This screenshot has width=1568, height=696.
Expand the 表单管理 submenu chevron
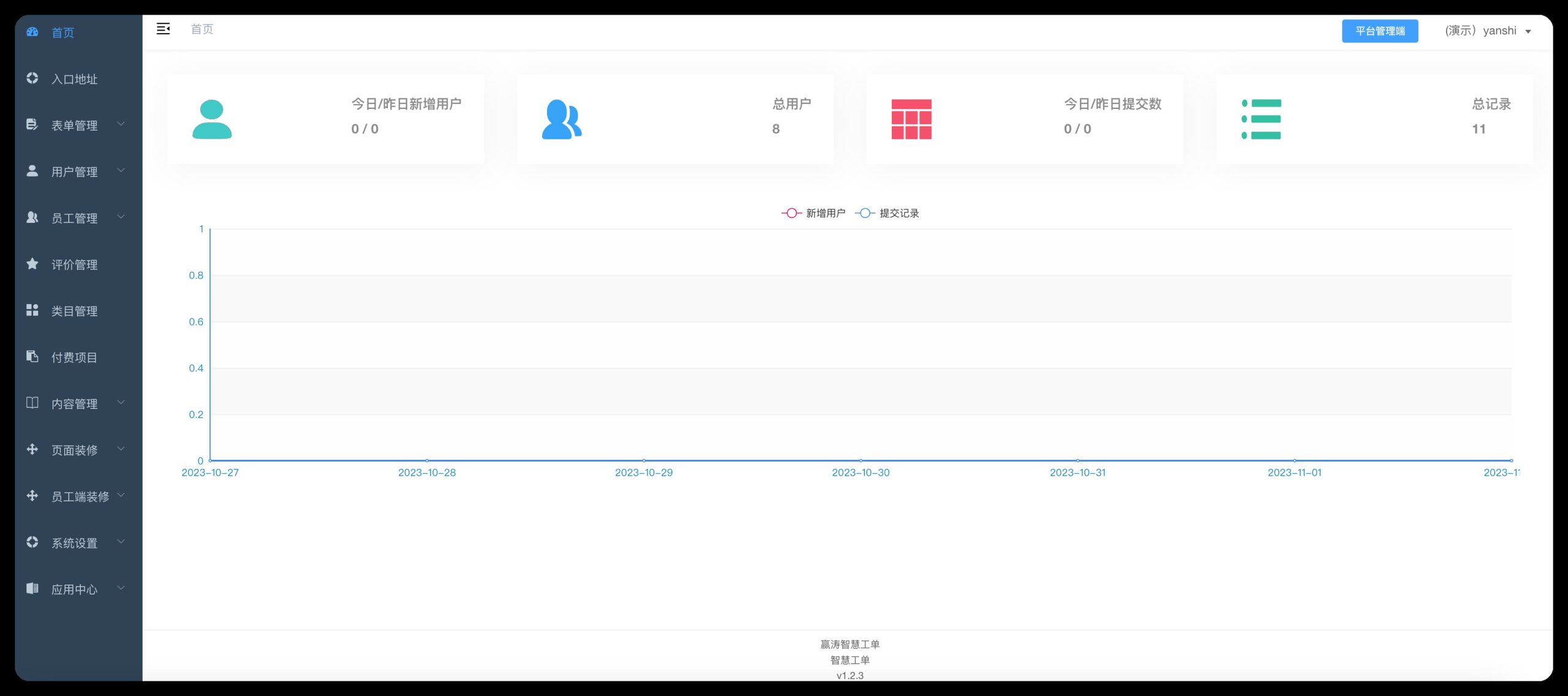tap(121, 124)
